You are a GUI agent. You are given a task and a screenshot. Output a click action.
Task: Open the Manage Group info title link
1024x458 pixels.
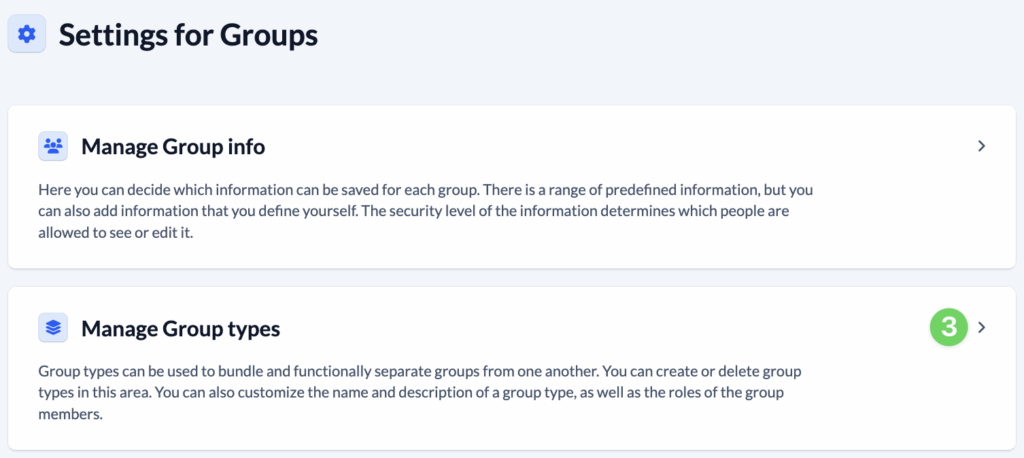(173, 147)
